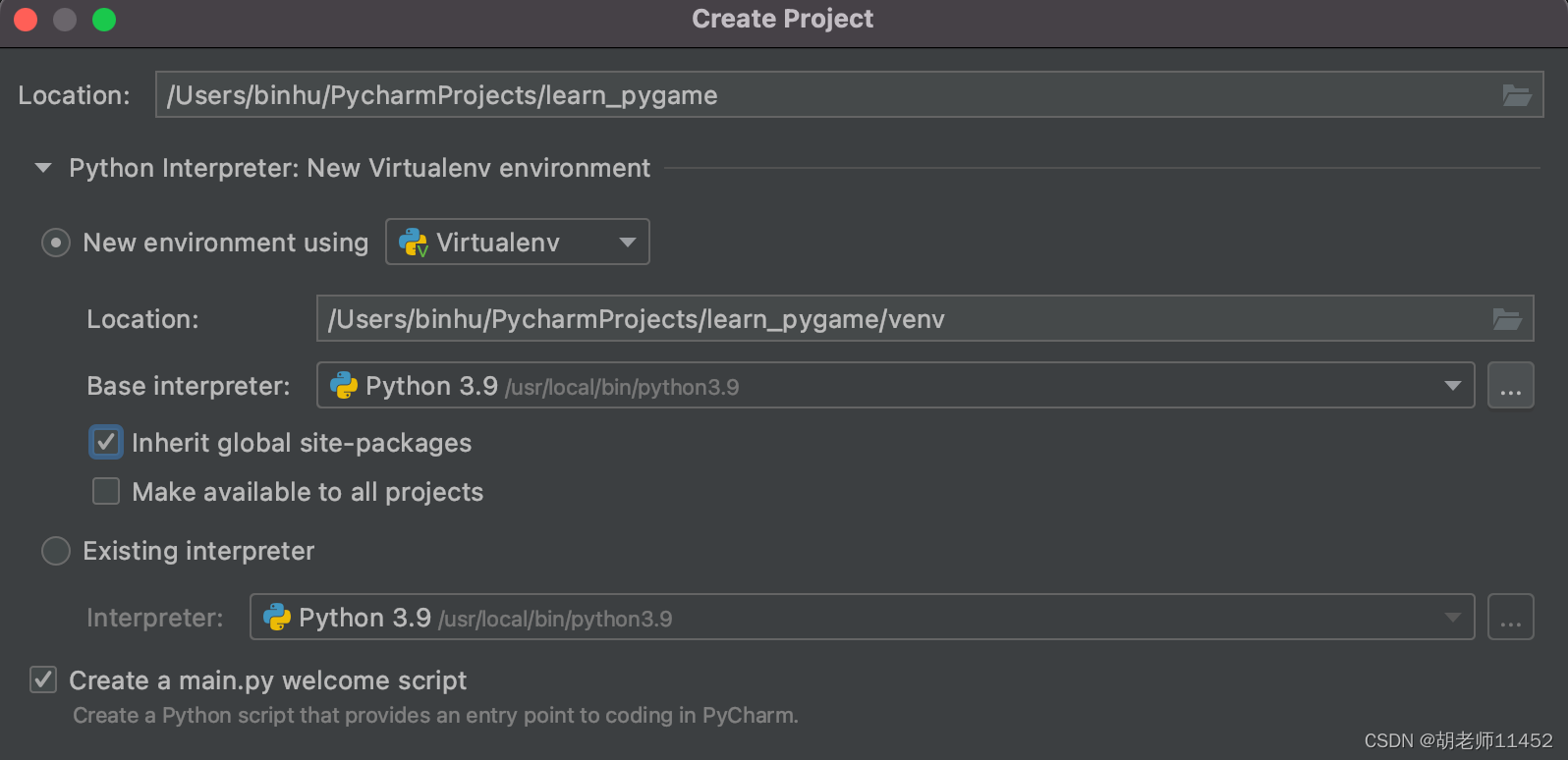Click the Create a main.py welcome script label
Image resolution: width=1568 pixels, height=760 pixels.
click(268, 680)
